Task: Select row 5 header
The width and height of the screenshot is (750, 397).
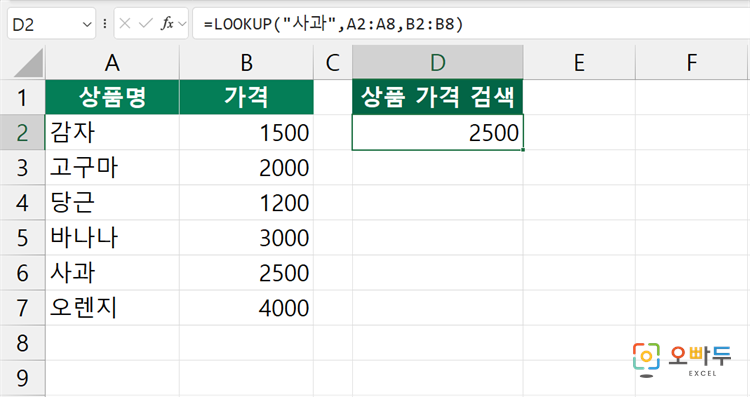Action: pos(22,238)
